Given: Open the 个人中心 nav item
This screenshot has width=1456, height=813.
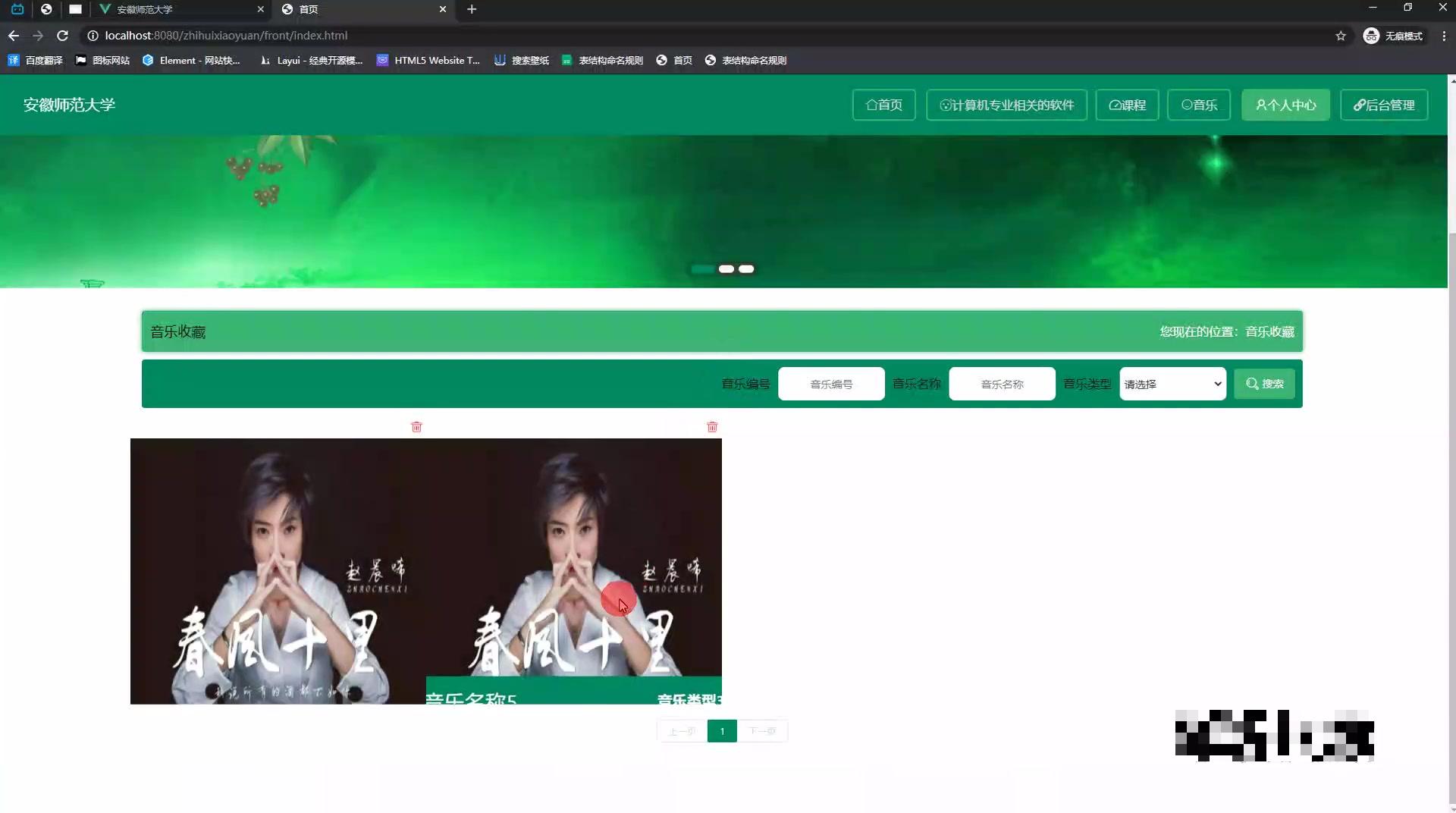Looking at the screenshot, I should point(1285,105).
